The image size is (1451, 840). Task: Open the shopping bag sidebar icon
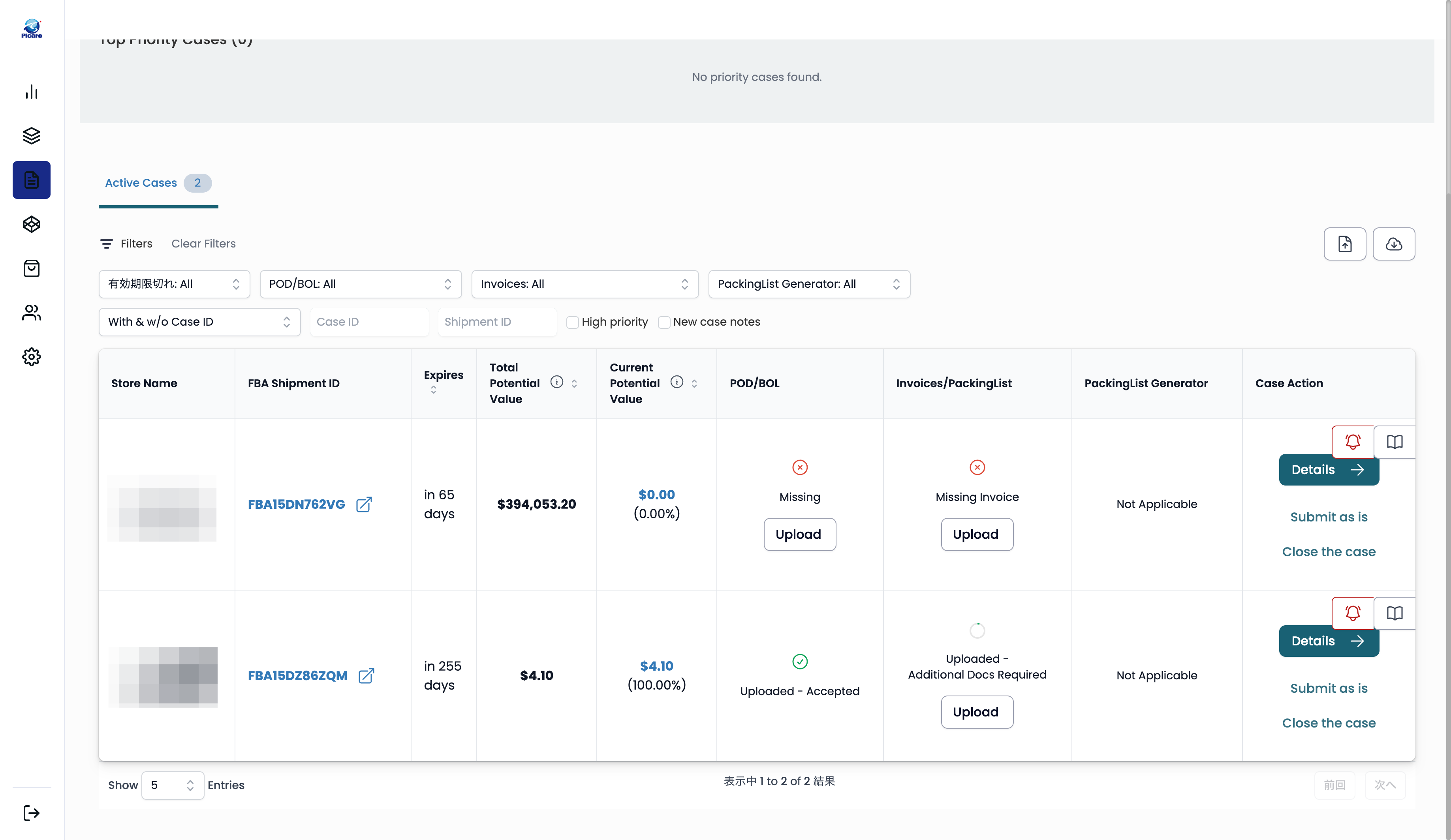[32, 269]
